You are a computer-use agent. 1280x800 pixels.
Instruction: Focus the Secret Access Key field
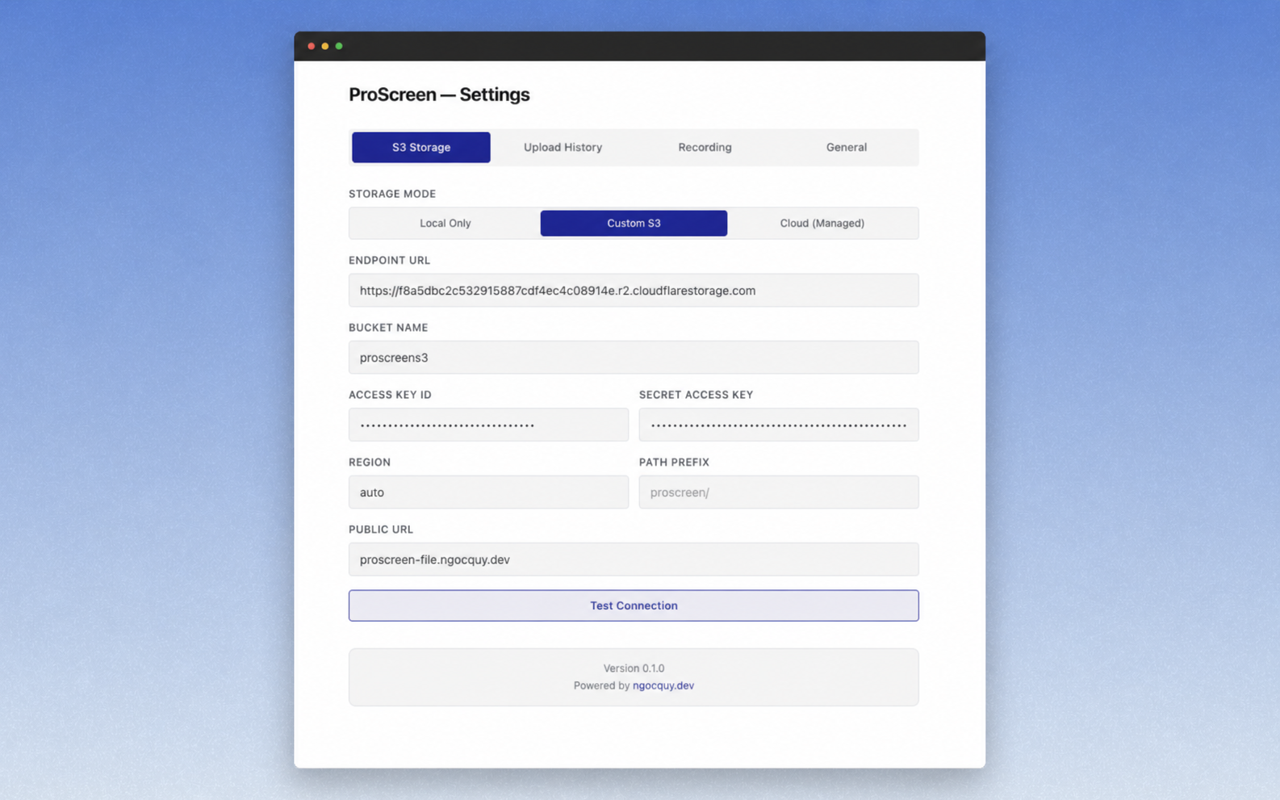pos(779,425)
